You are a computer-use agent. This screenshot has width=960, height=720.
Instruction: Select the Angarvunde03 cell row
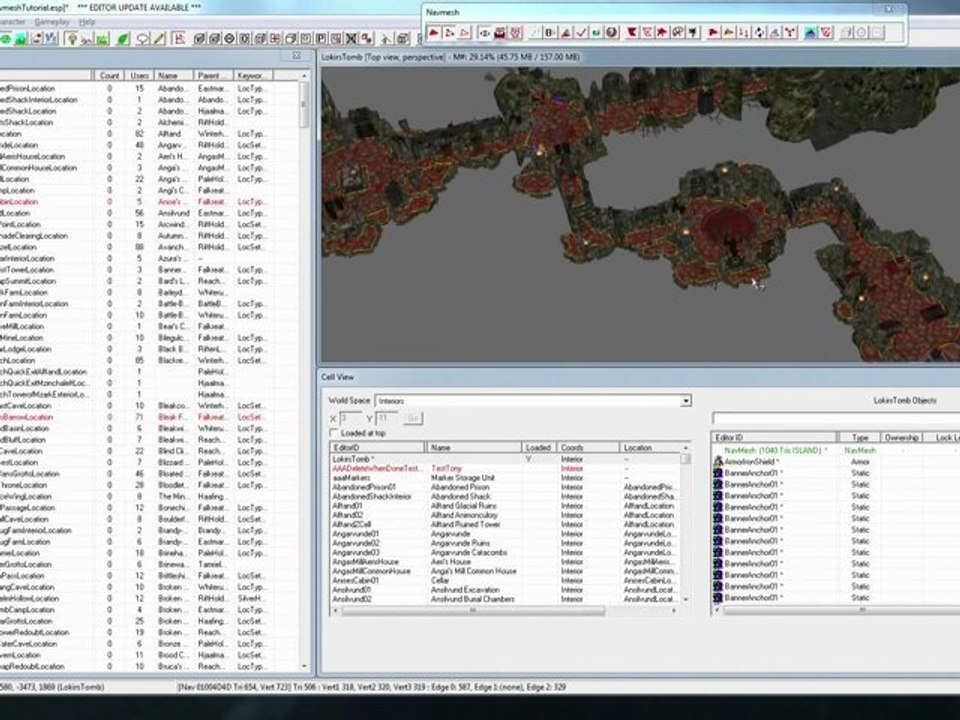(505, 552)
